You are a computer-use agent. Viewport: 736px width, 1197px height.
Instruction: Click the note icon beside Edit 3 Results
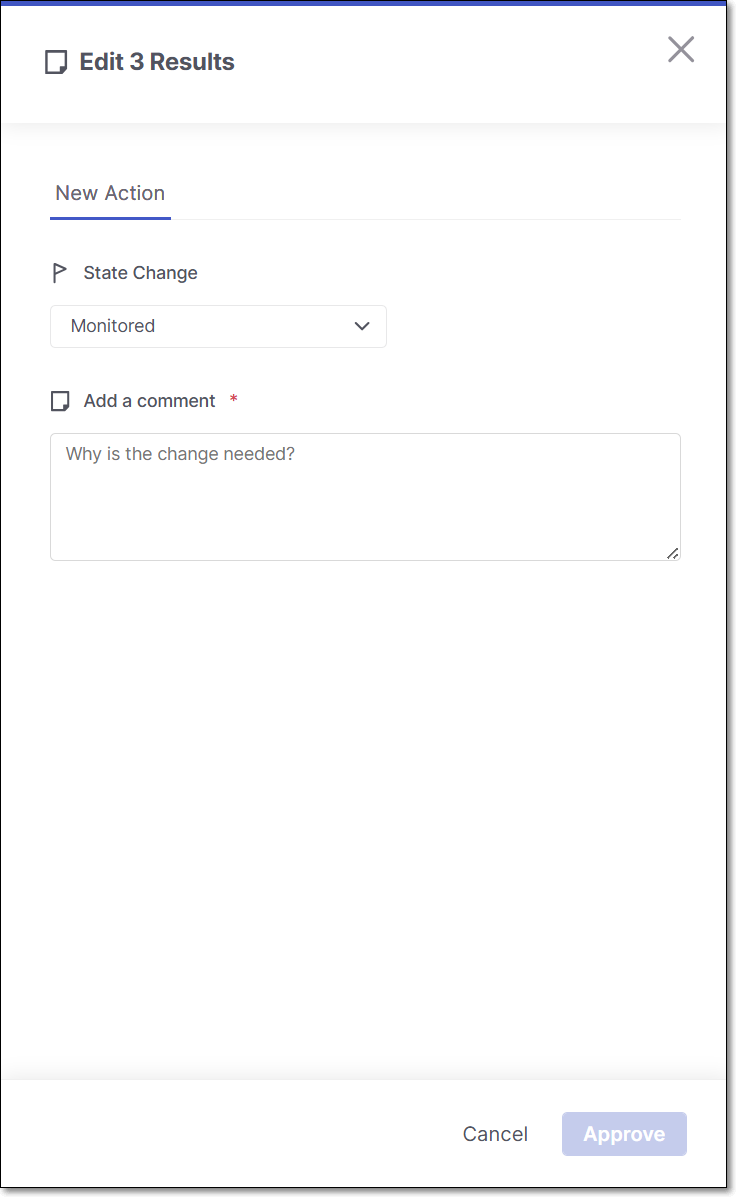57,62
